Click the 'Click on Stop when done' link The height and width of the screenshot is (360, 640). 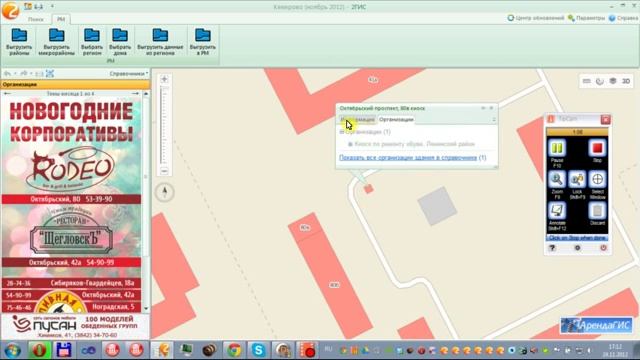click(x=577, y=238)
